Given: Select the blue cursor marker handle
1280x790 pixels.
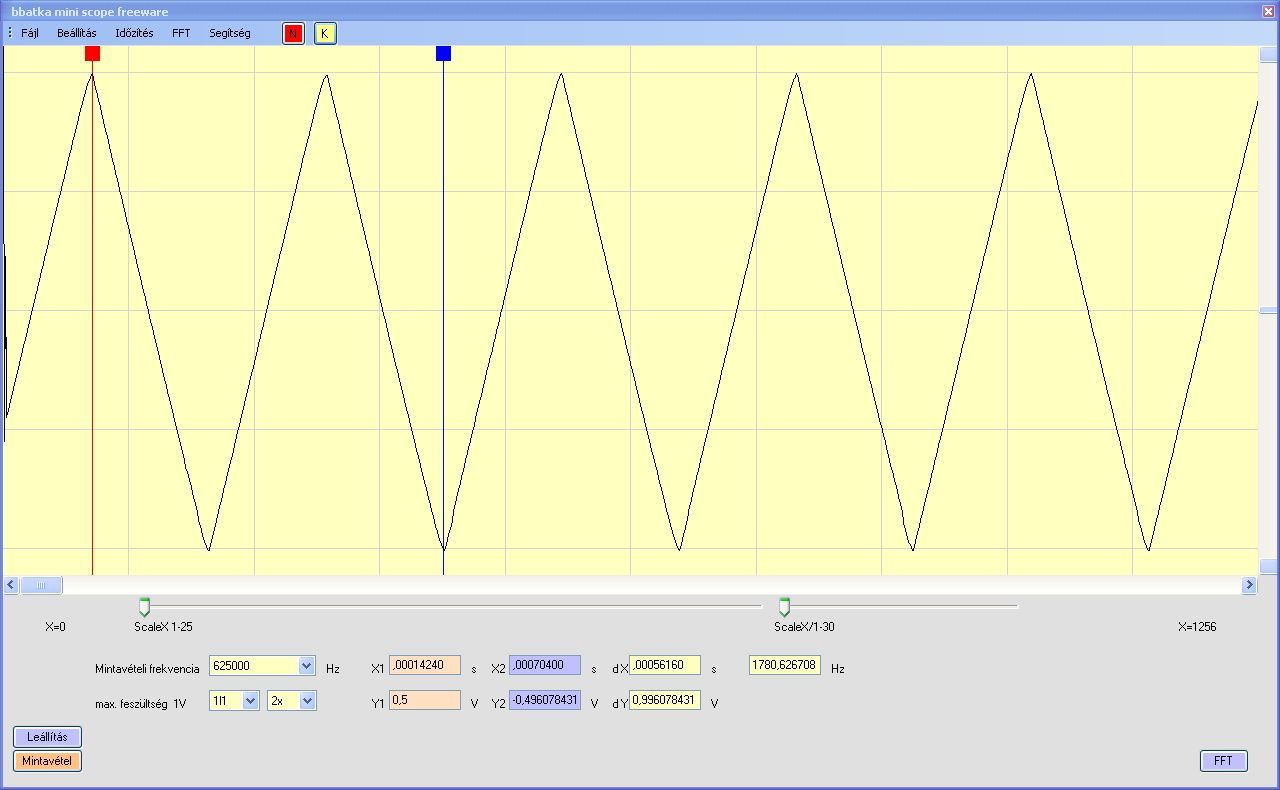Looking at the screenshot, I should click(x=443, y=53).
